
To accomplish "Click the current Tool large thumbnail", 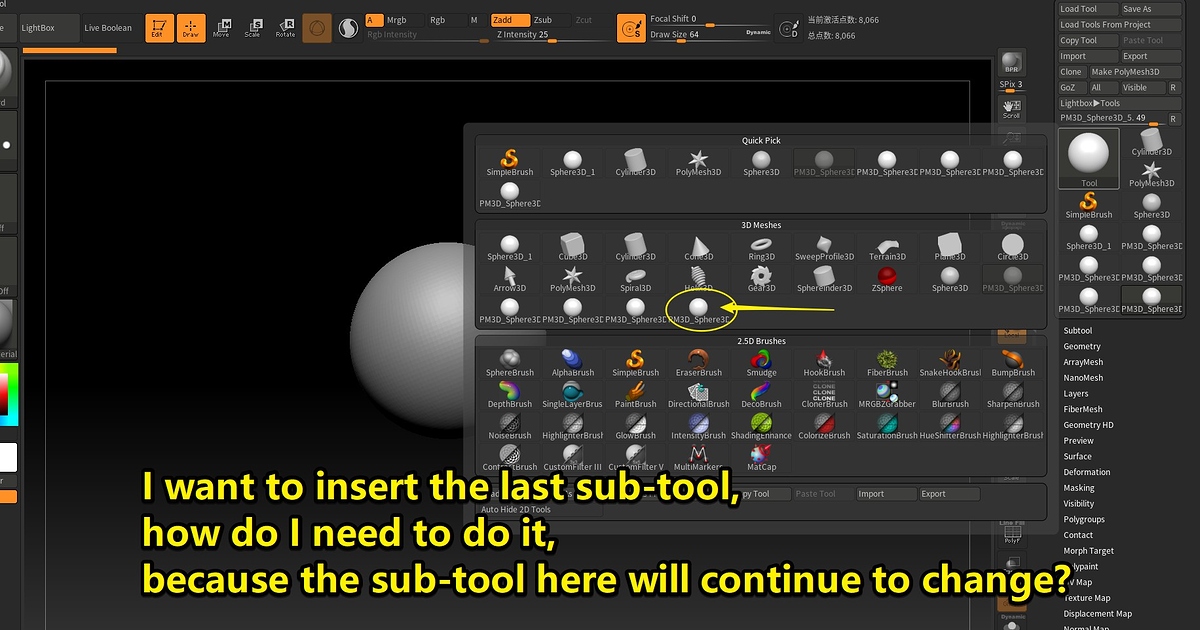I will tap(1089, 158).
